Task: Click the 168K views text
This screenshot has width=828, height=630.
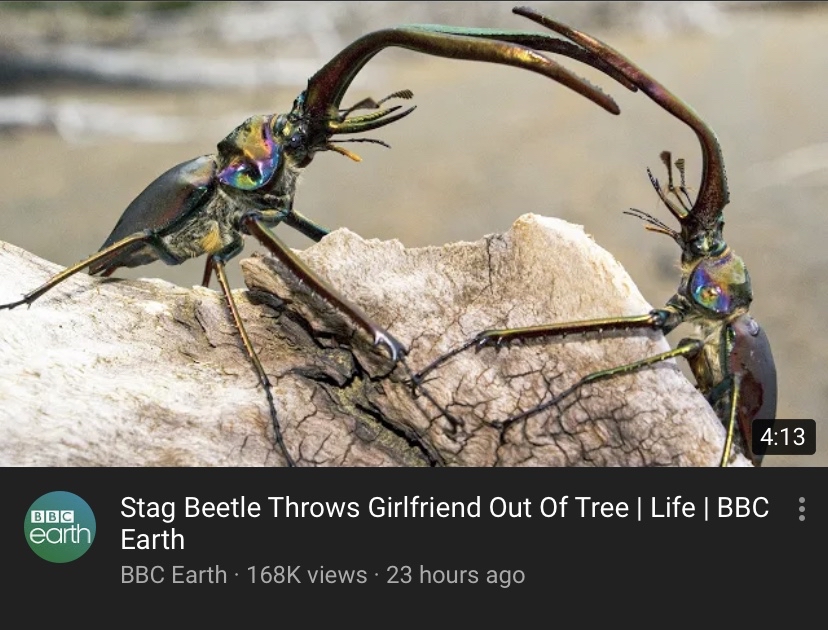Action: pos(306,575)
